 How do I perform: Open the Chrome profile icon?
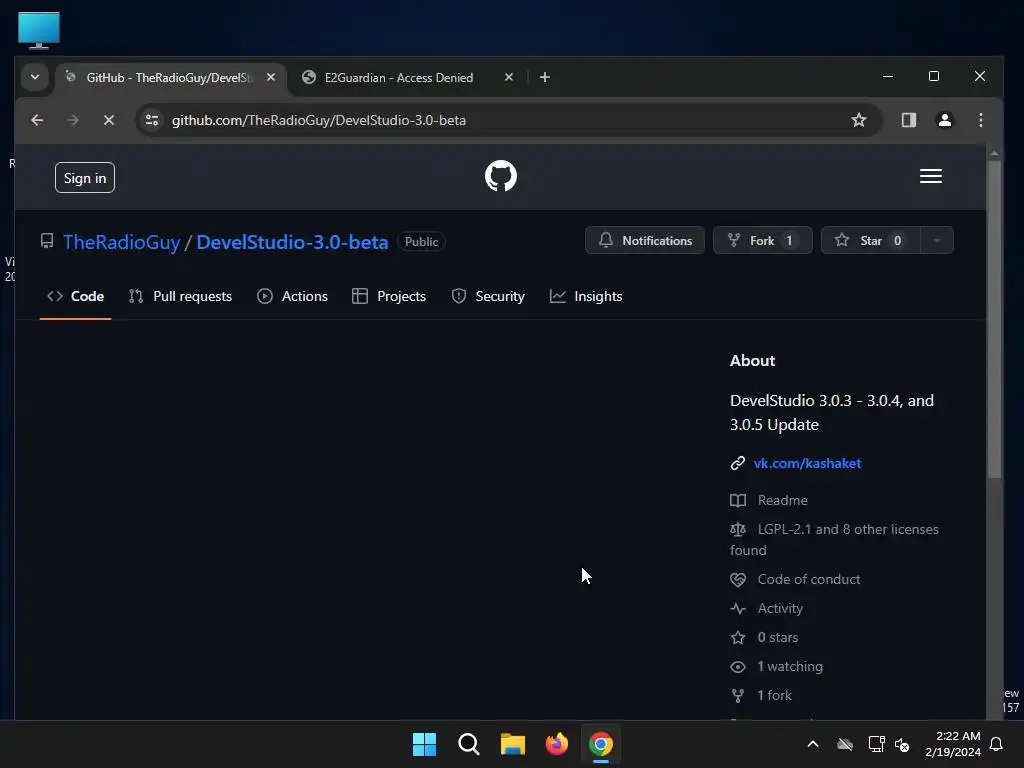click(944, 120)
